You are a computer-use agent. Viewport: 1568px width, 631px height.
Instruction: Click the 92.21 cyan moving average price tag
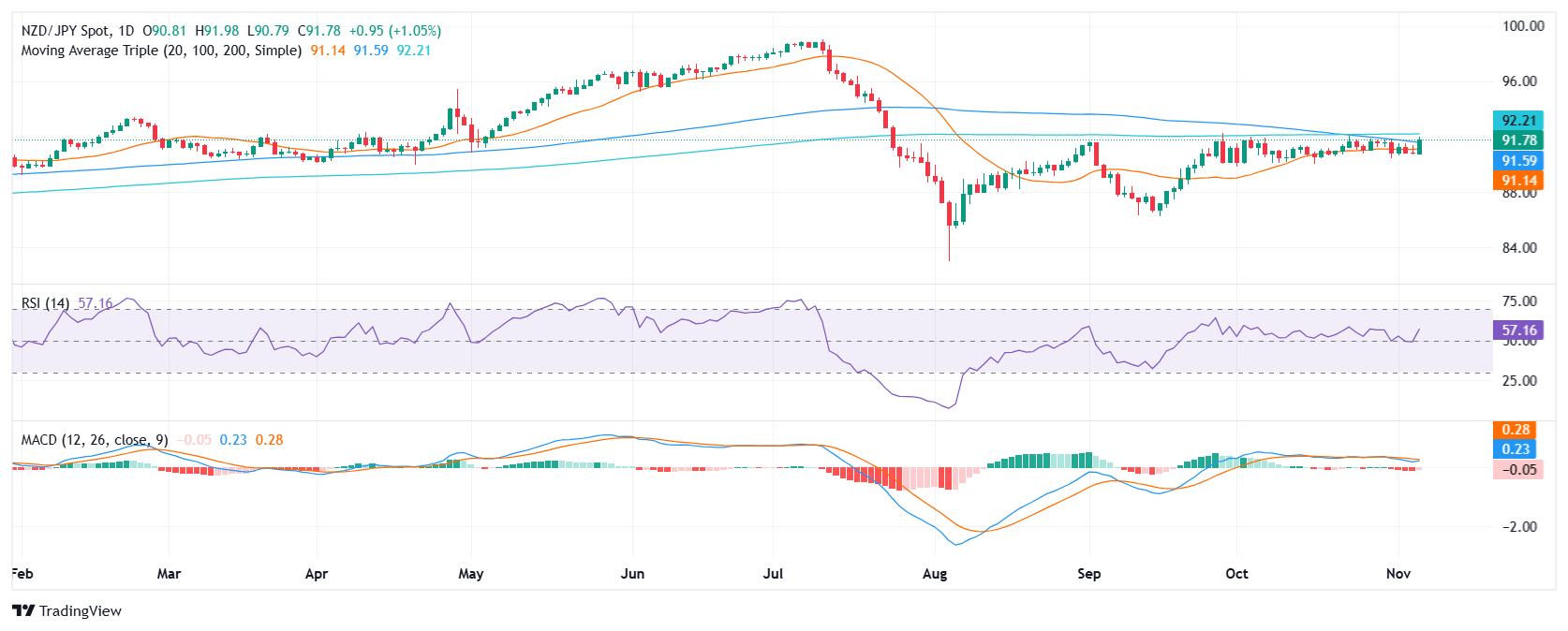(x=1517, y=120)
